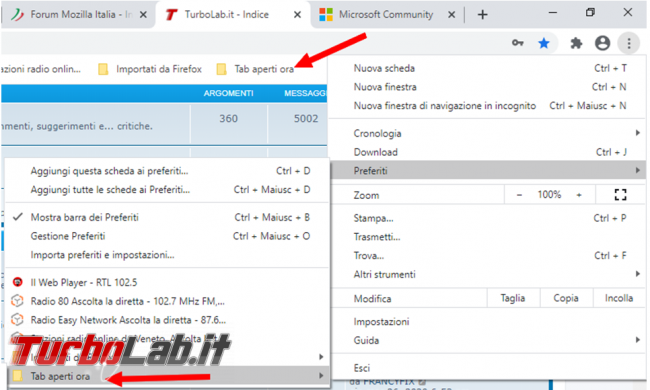Click the Copia button
The image size is (650, 390).
point(566,298)
